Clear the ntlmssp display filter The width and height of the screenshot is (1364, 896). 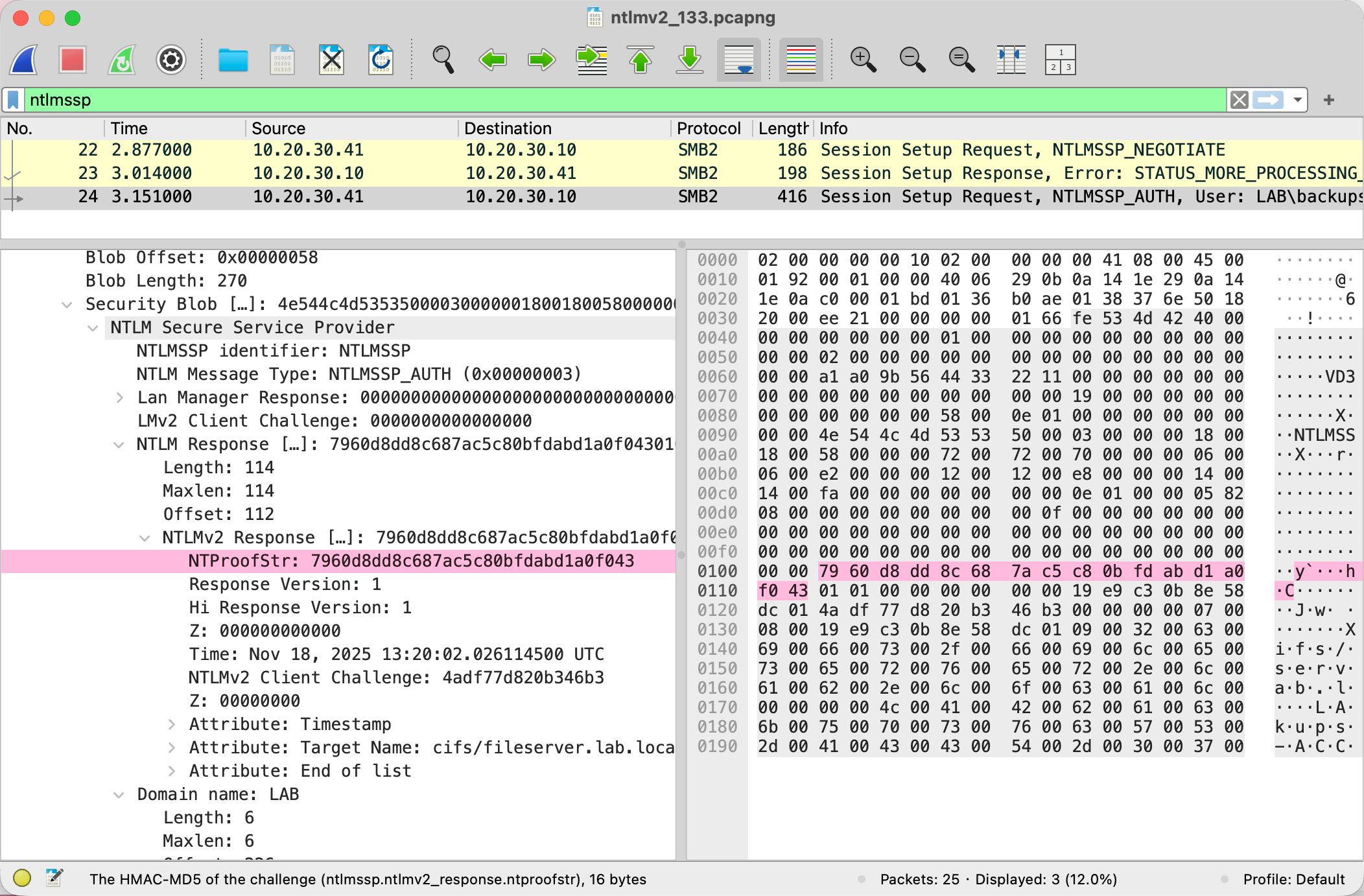click(x=1240, y=100)
